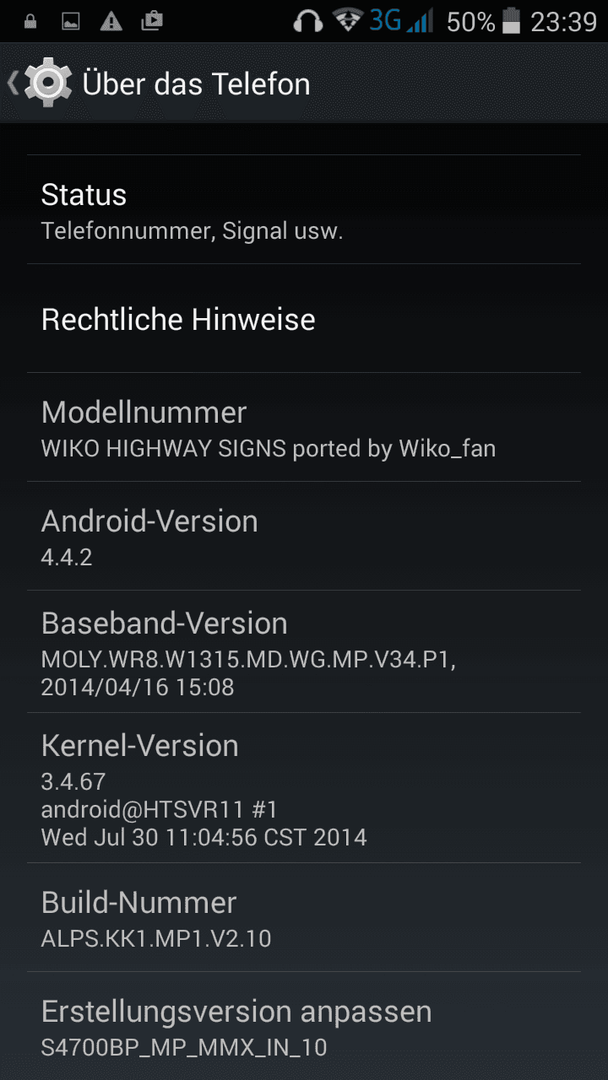This screenshot has width=608, height=1080.
Task: Tap the picture notification icon
Action: click(x=70, y=22)
